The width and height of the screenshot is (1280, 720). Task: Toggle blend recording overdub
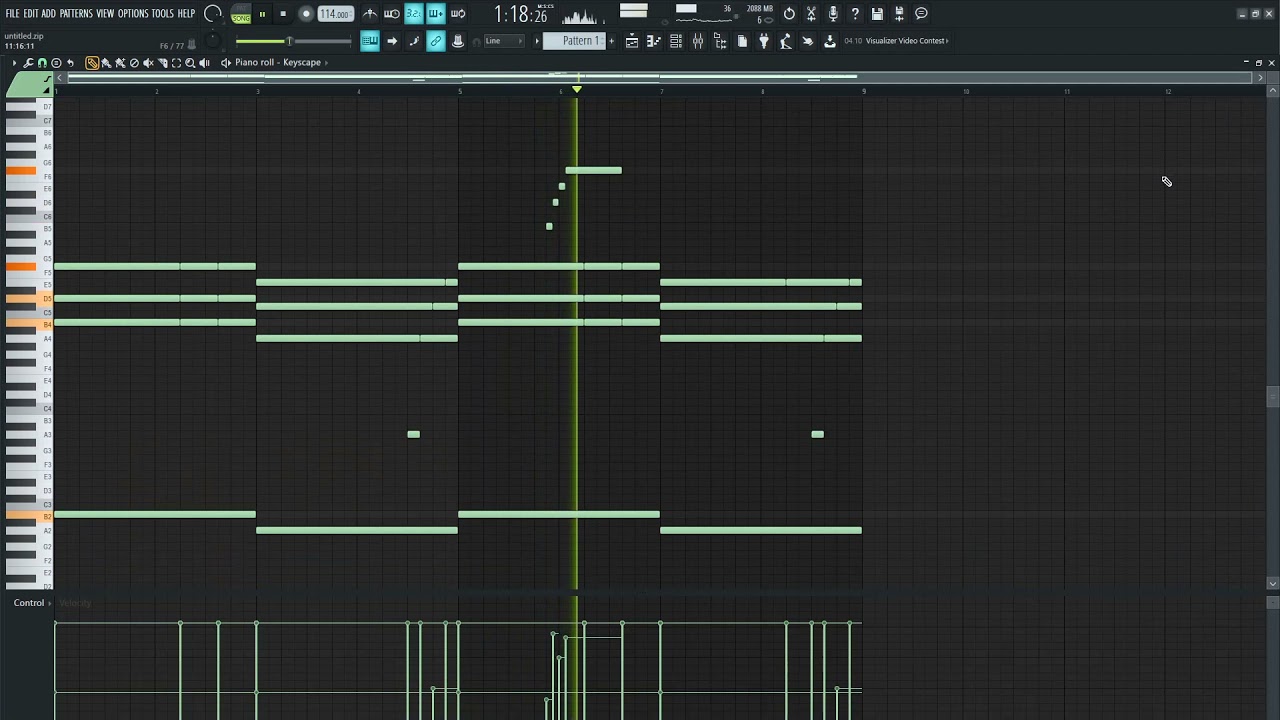tap(436, 14)
